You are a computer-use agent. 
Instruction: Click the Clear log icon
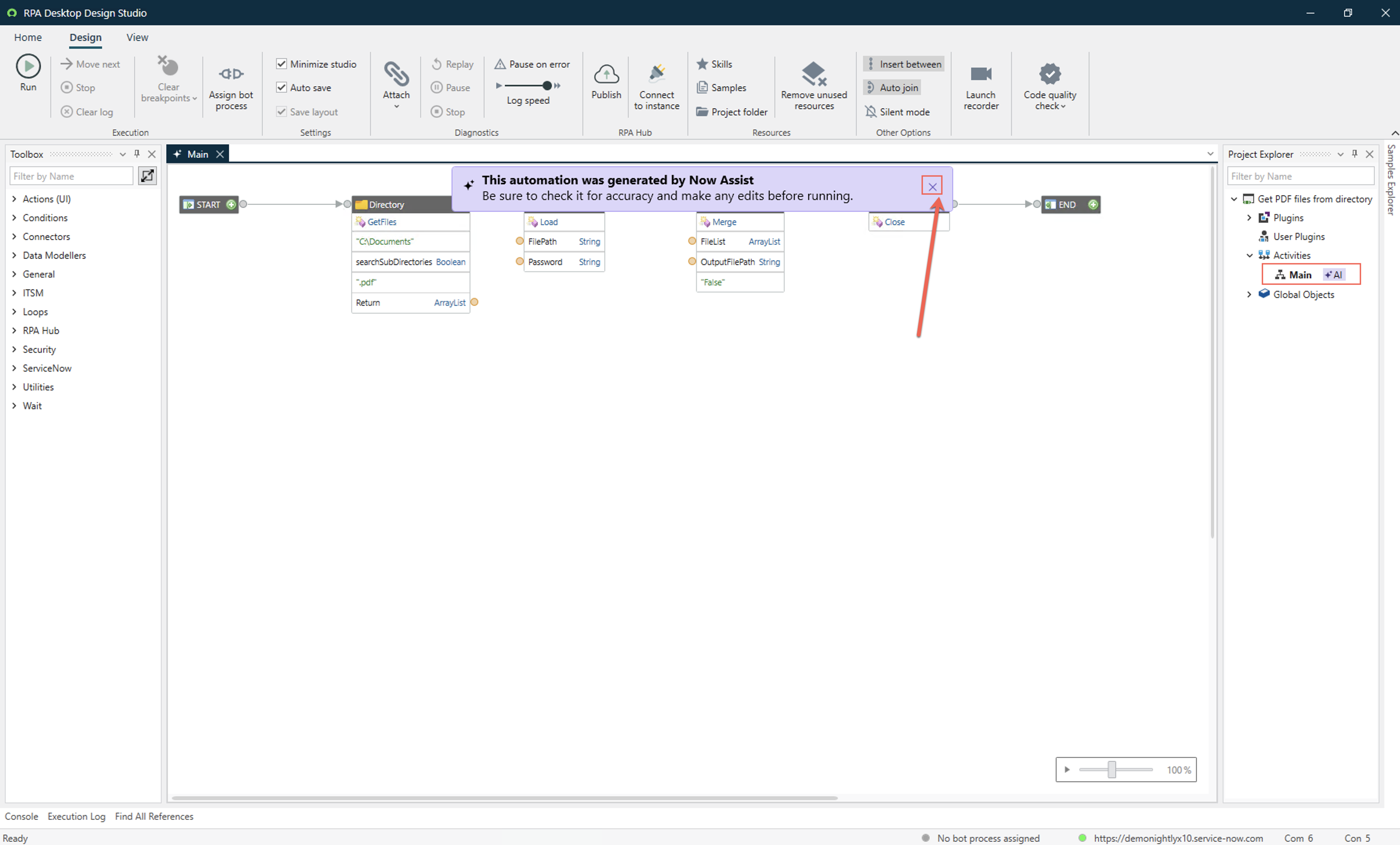click(67, 112)
